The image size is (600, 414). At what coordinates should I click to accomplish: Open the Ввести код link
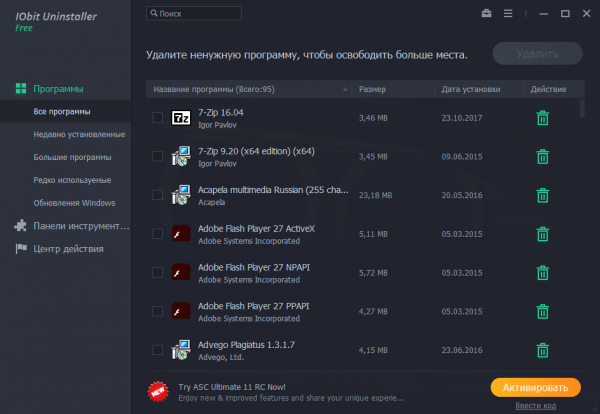(x=535, y=406)
